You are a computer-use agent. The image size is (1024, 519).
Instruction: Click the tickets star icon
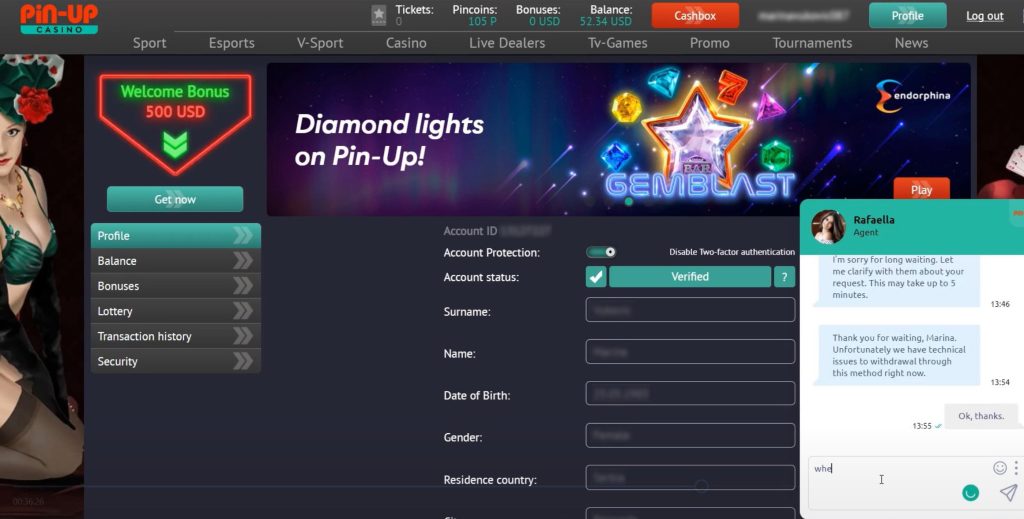click(379, 15)
